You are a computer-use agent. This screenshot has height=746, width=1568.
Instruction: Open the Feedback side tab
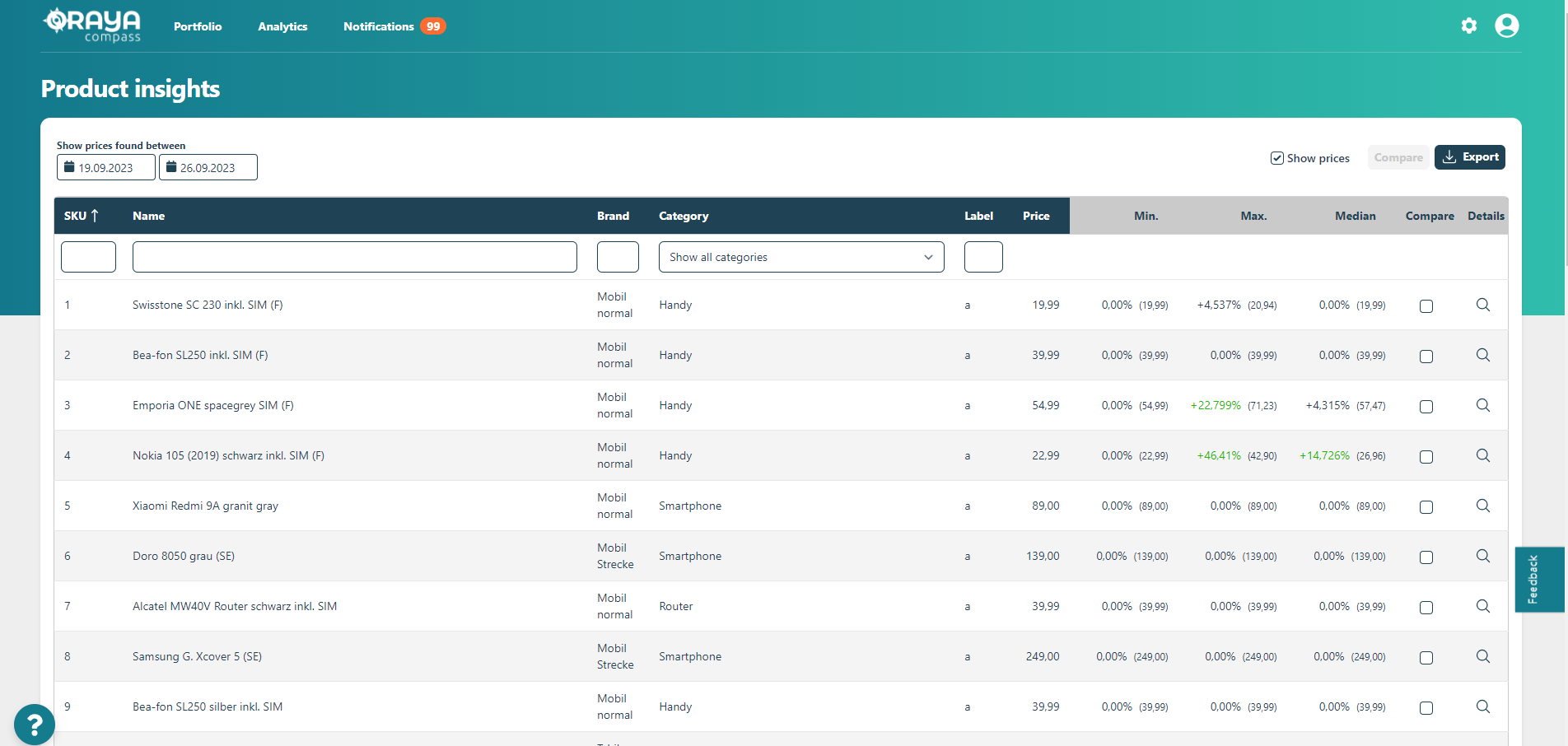click(1537, 579)
